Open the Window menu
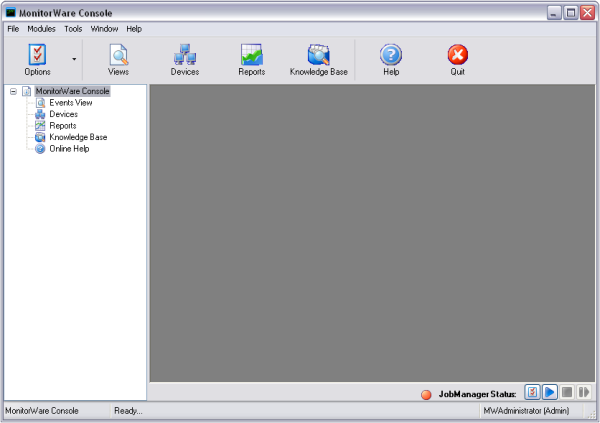This screenshot has width=600, height=423. click(104, 29)
